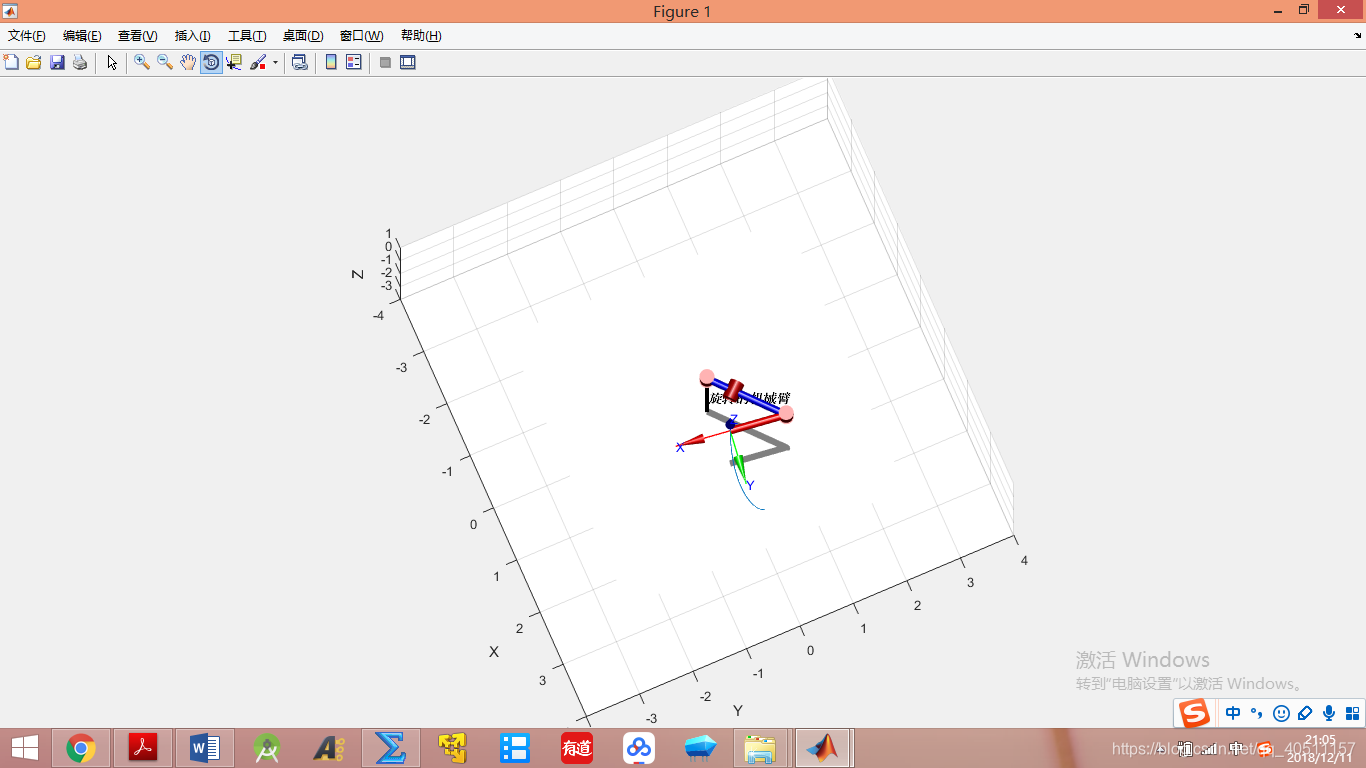The image size is (1366, 768).
Task: Click the Y axis label below the plot
Action: pyautogui.click(x=738, y=711)
